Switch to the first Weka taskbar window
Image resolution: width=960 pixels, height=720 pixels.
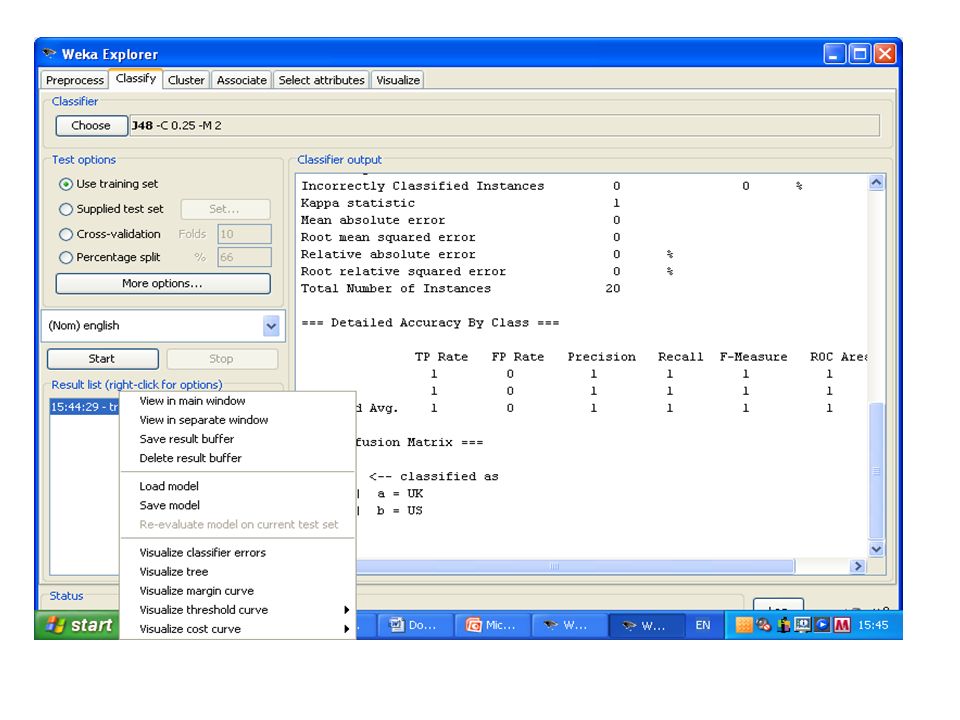click(568, 625)
